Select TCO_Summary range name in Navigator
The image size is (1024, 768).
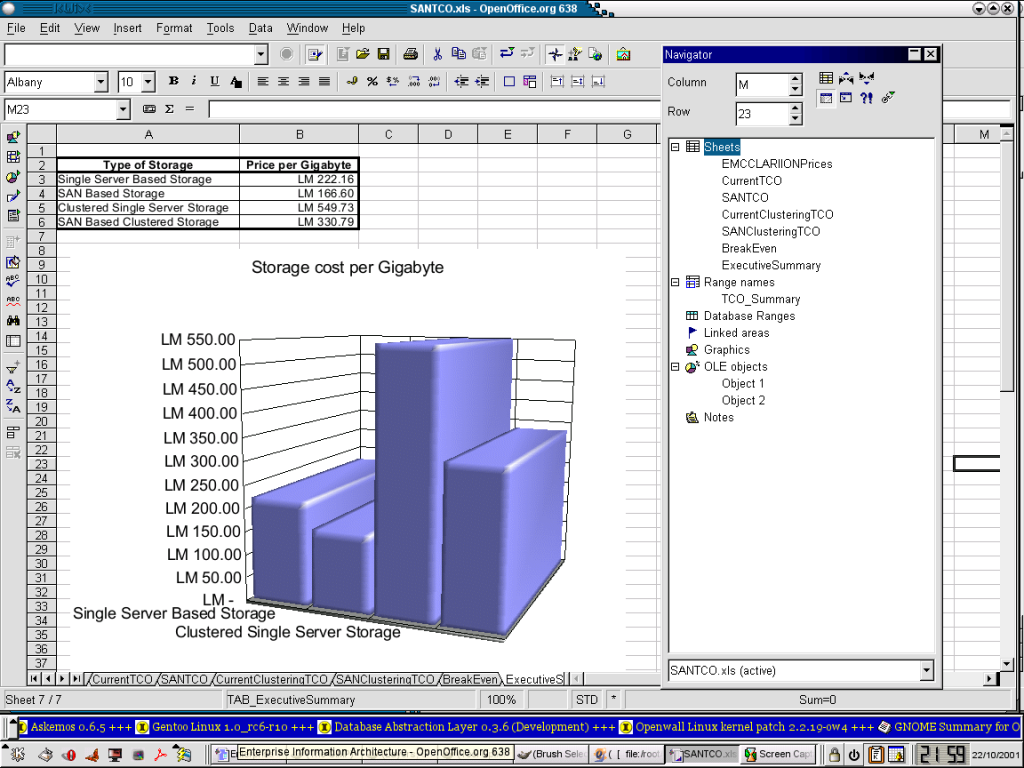(x=760, y=299)
